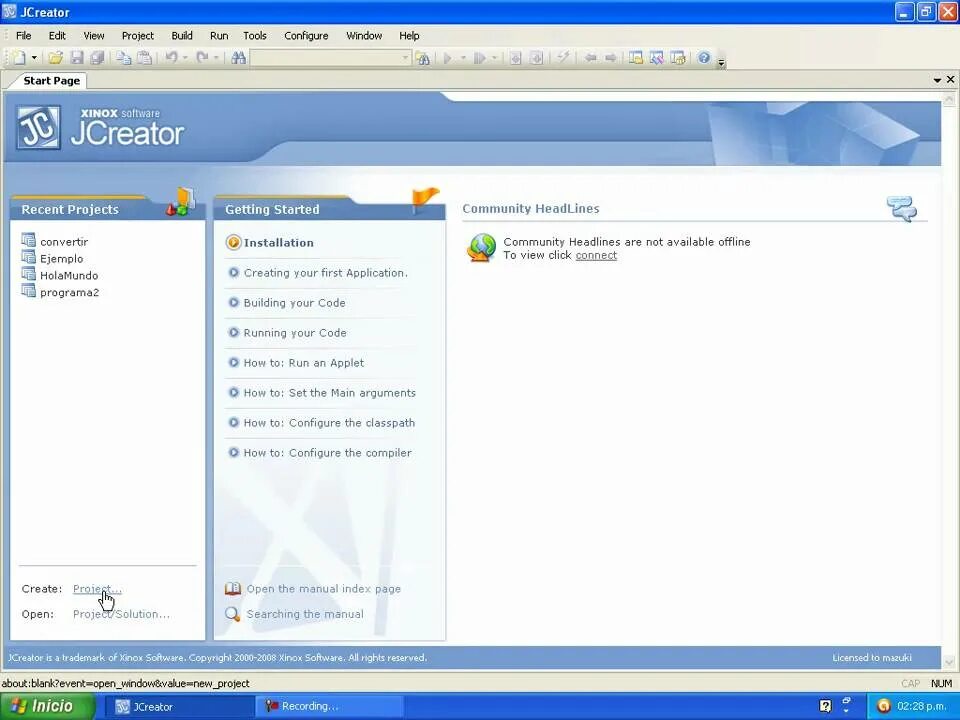Click the start page scrollbar down arrow
The height and width of the screenshot is (720, 960).
tap(949, 661)
